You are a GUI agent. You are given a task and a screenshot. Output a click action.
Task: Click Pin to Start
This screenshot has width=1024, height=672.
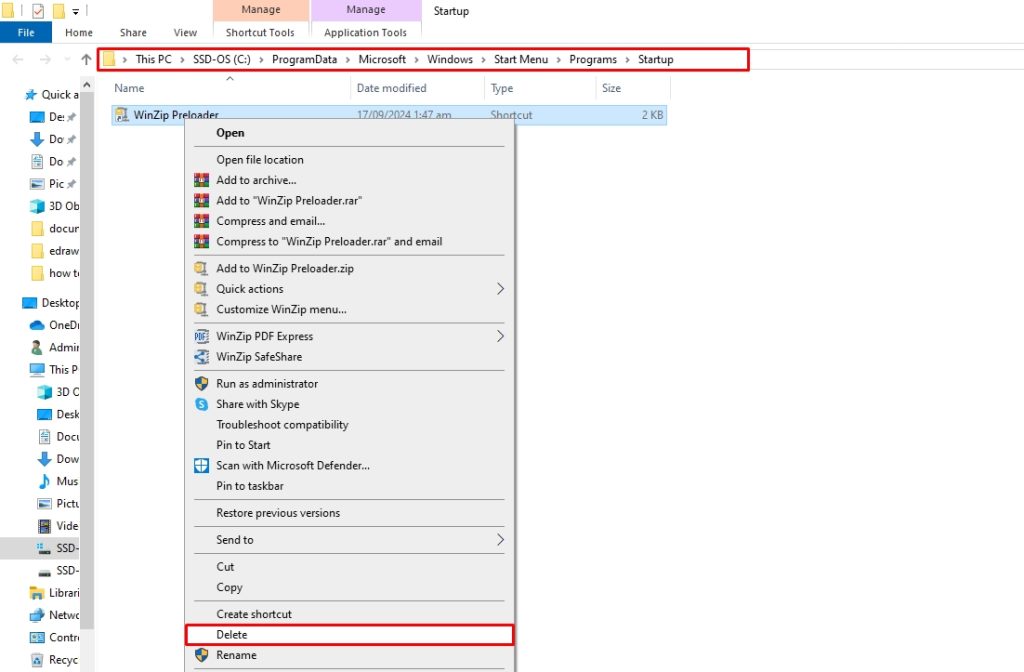349,445
